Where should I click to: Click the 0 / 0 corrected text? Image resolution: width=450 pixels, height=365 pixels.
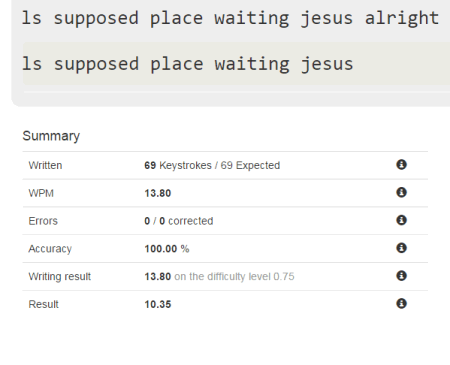pyautogui.click(x=179, y=221)
